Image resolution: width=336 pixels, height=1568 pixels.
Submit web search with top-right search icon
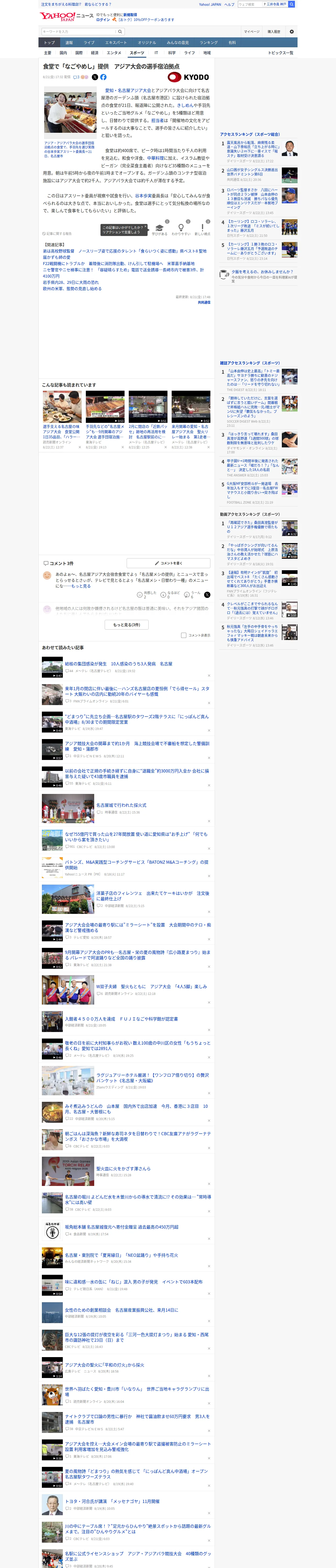click(x=292, y=4)
